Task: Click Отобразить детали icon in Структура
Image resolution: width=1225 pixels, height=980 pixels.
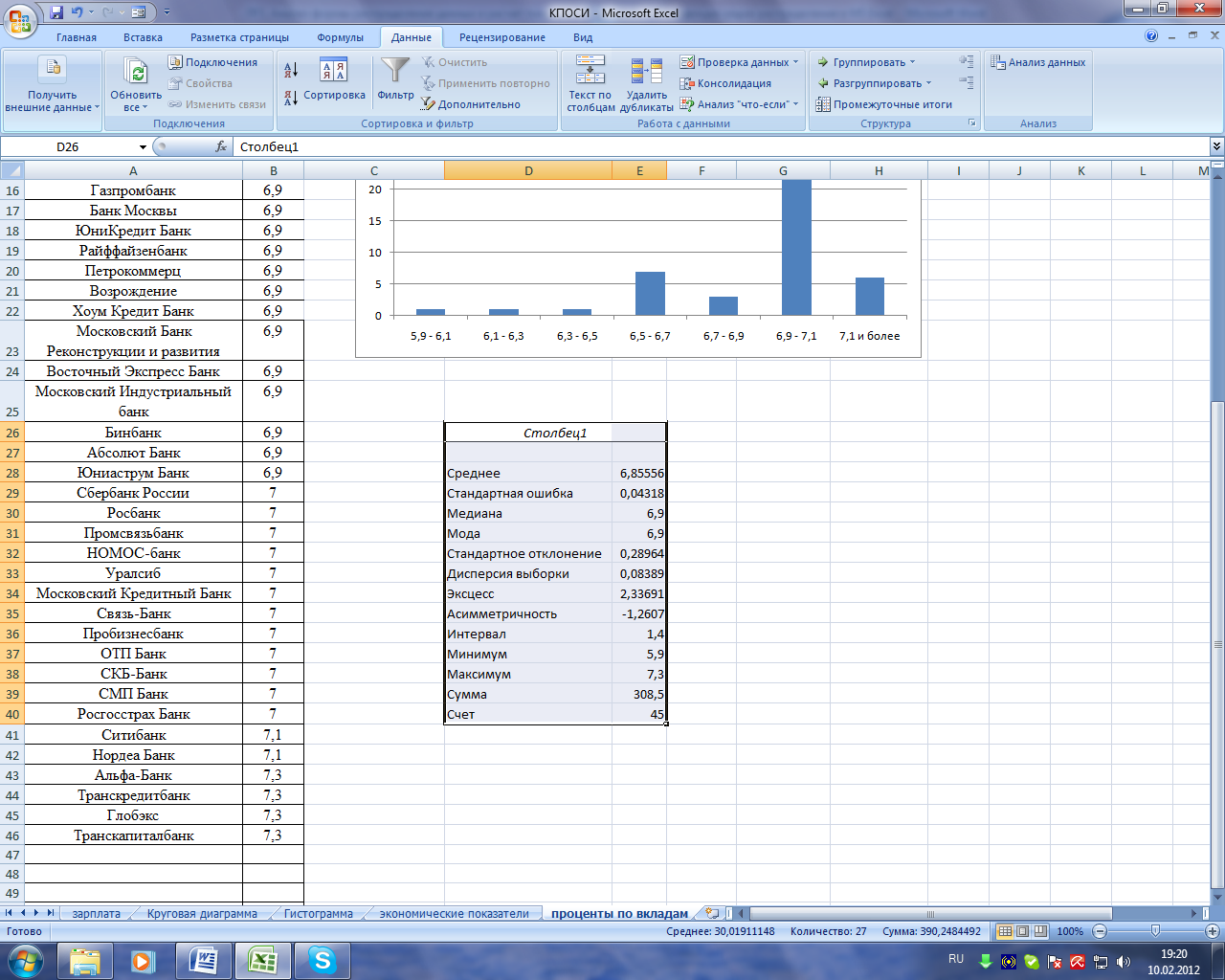Action: pos(967,61)
